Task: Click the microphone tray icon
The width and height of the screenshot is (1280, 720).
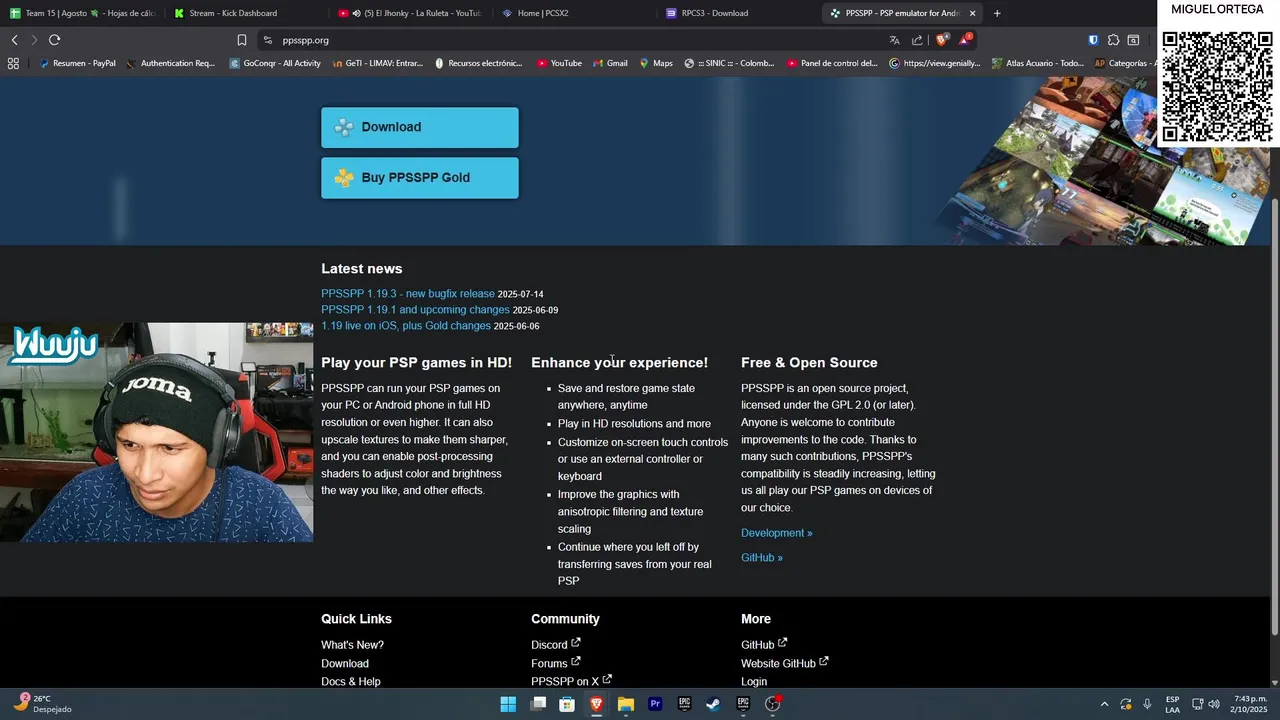Action: 1147,704
